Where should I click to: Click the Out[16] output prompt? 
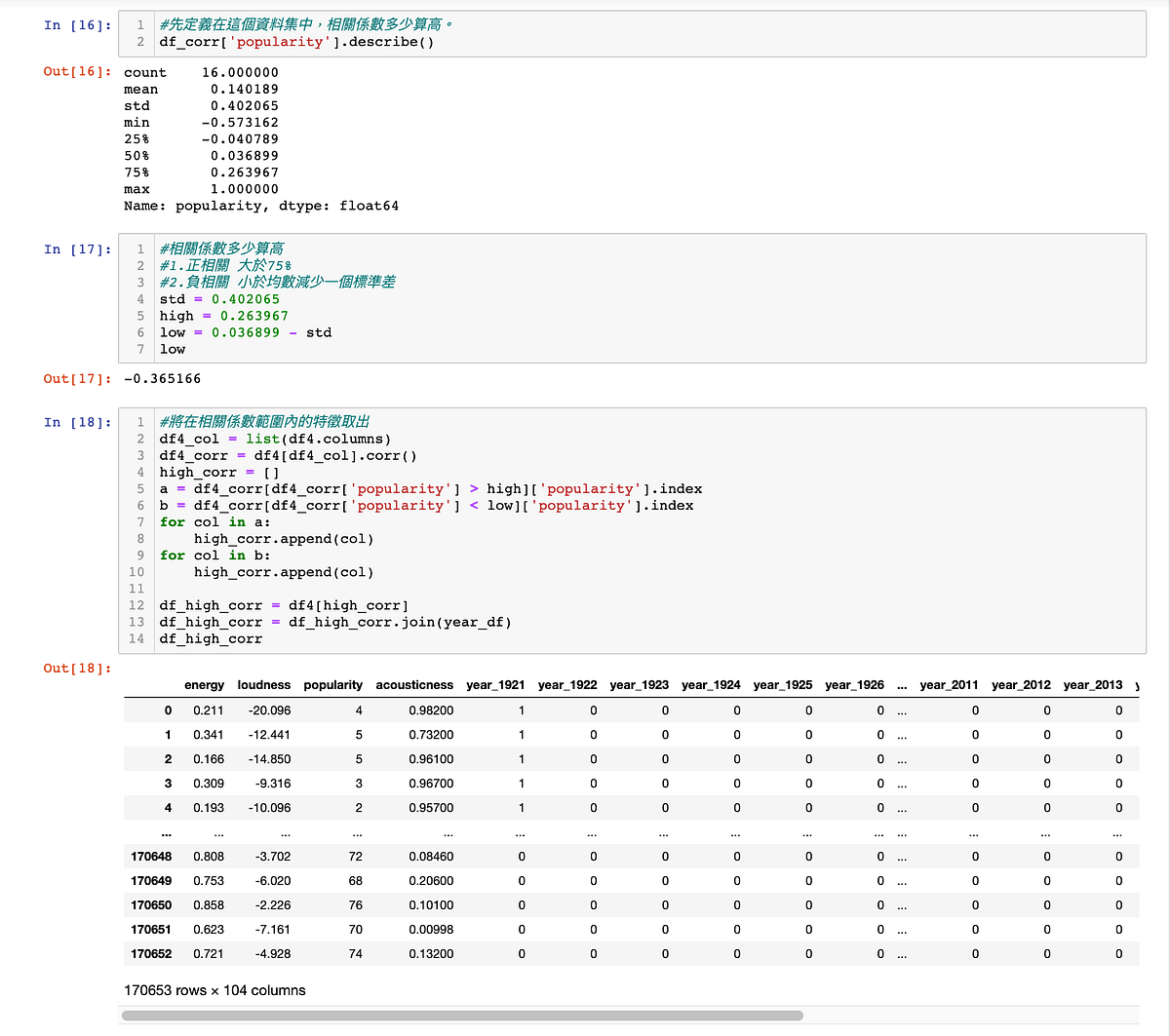pos(78,72)
